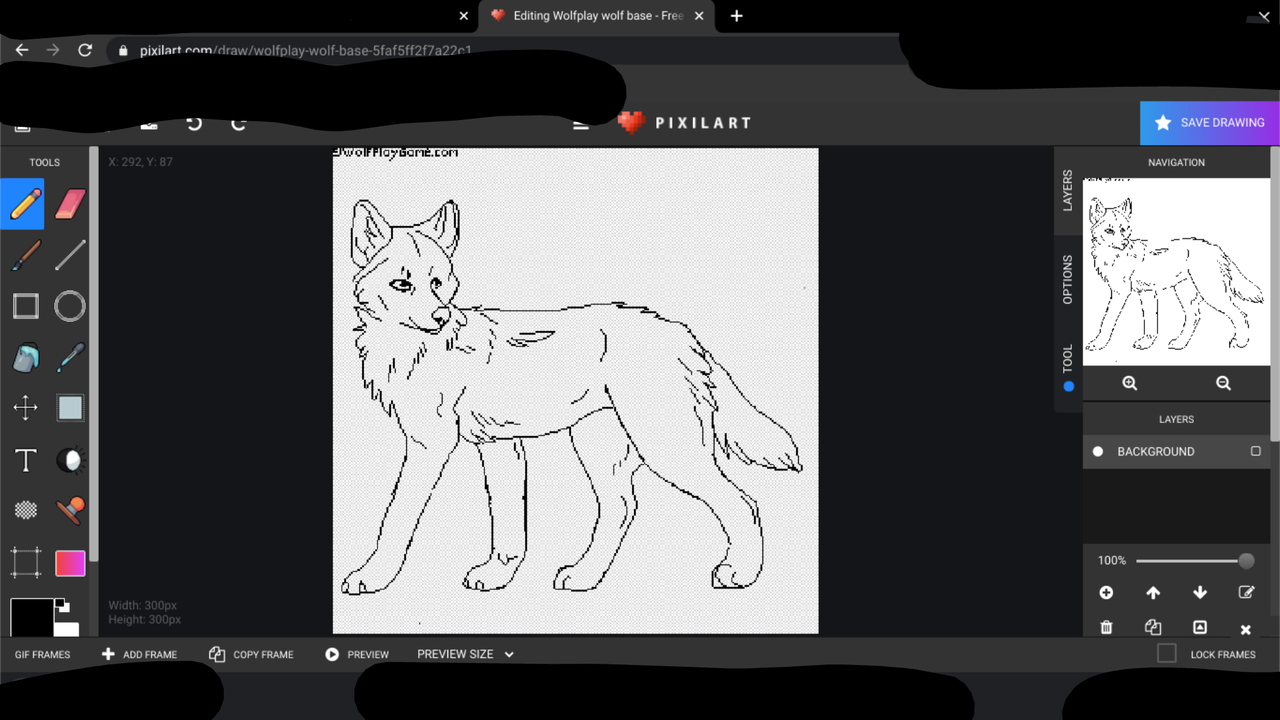Click the Preview play button
1280x720 pixels.
pos(357,654)
